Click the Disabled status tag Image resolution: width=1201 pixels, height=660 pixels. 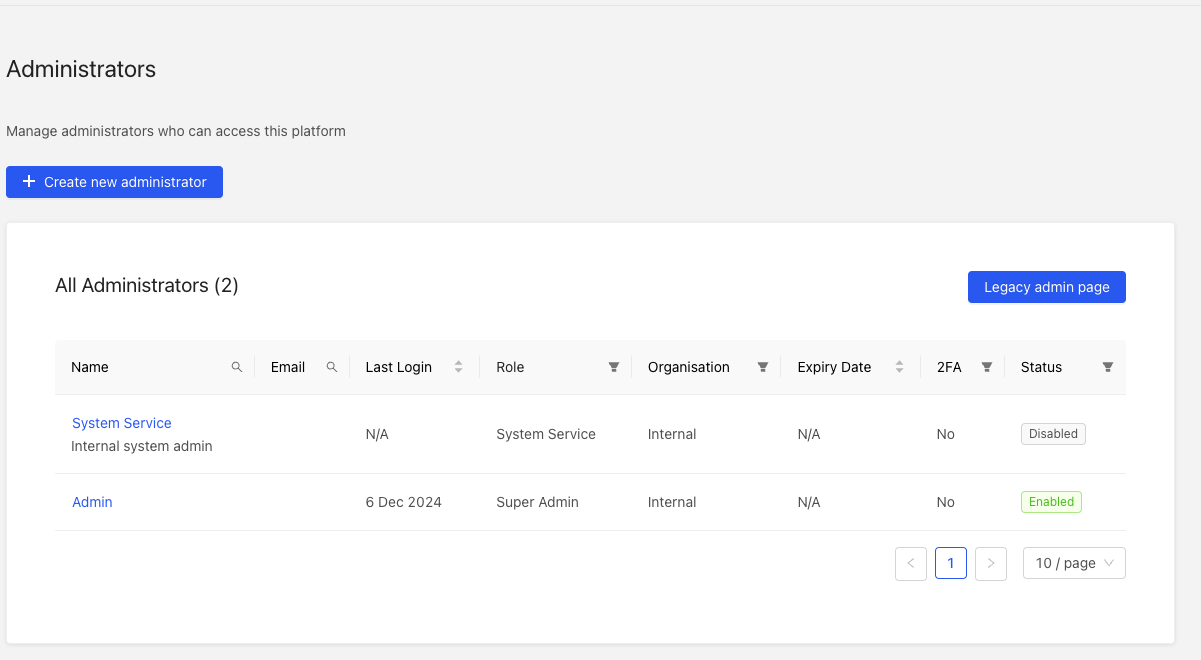point(1053,434)
